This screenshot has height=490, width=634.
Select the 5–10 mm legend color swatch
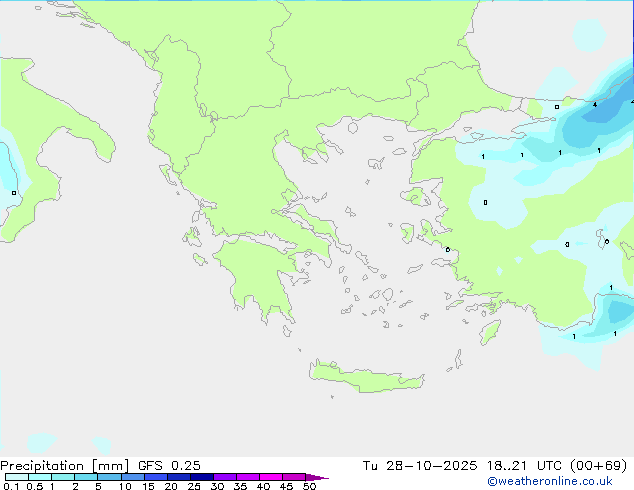click(109, 477)
